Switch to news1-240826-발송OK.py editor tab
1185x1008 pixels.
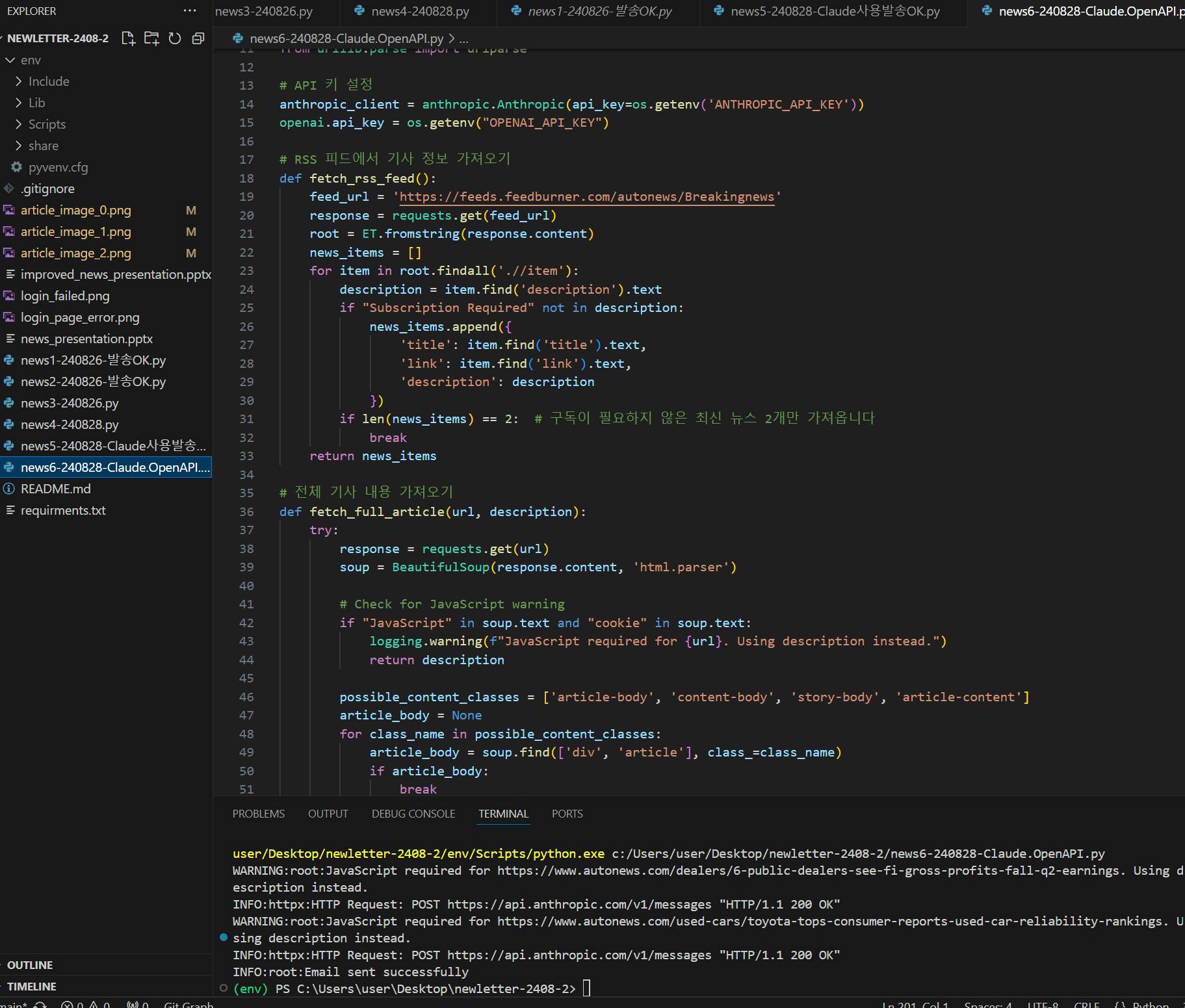tap(599, 11)
